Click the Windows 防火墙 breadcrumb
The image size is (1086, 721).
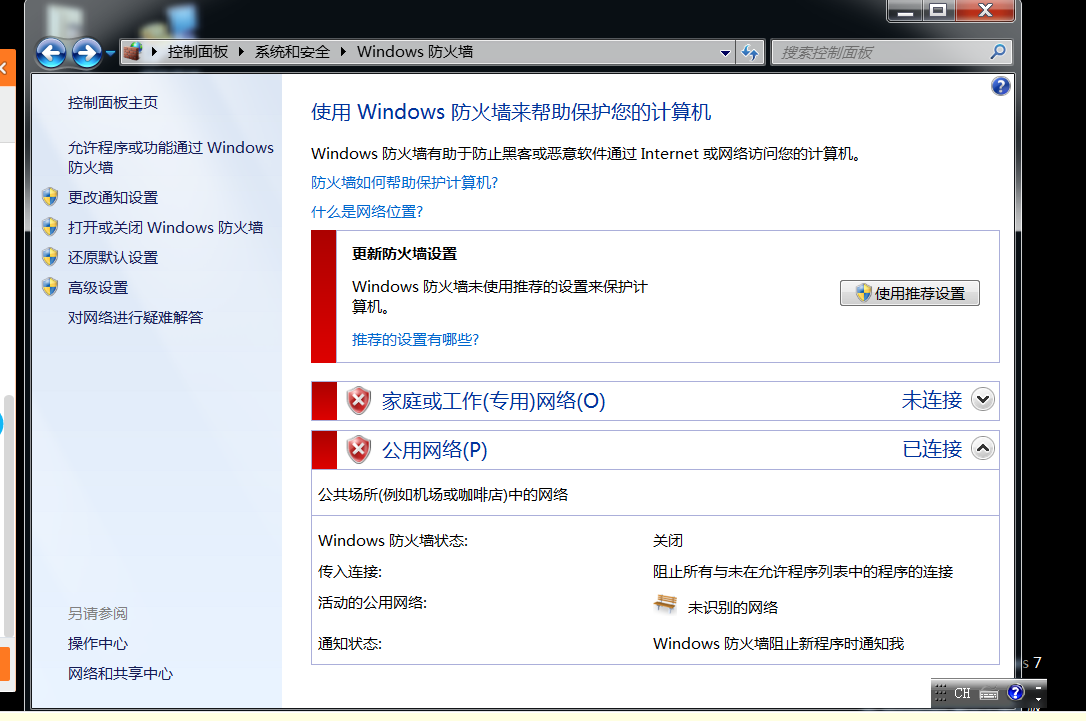(415, 52)
